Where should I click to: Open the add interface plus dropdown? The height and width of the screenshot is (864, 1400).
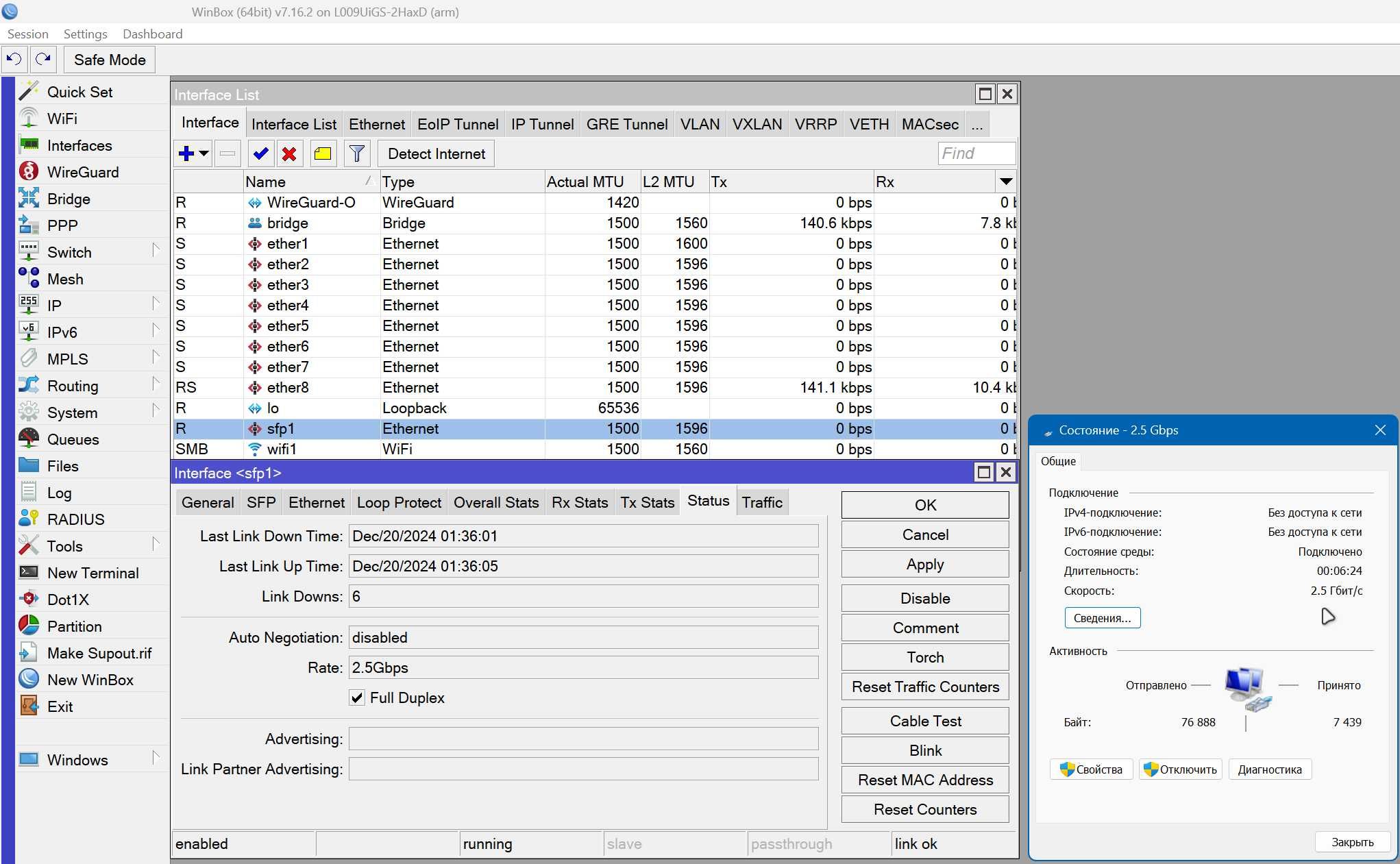193,153
